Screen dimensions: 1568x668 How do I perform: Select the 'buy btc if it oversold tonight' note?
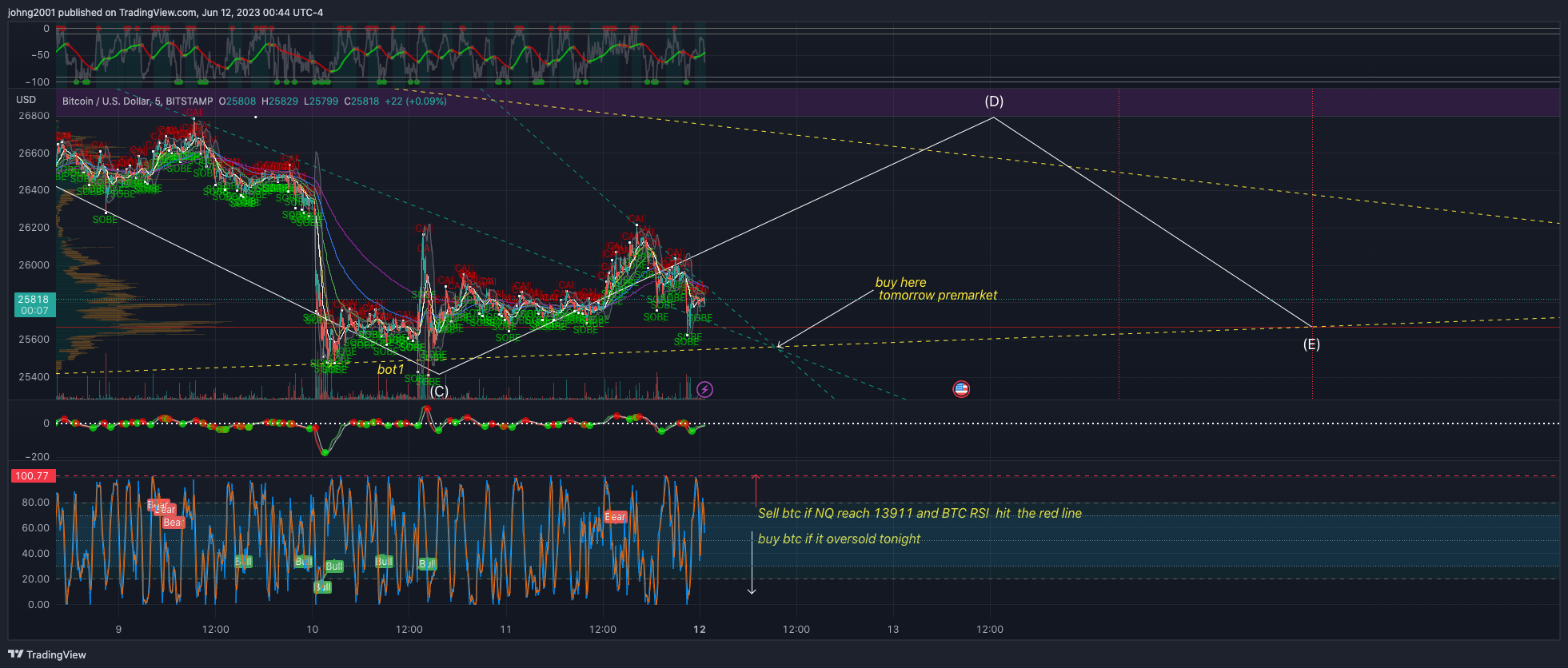coord(839,539)
